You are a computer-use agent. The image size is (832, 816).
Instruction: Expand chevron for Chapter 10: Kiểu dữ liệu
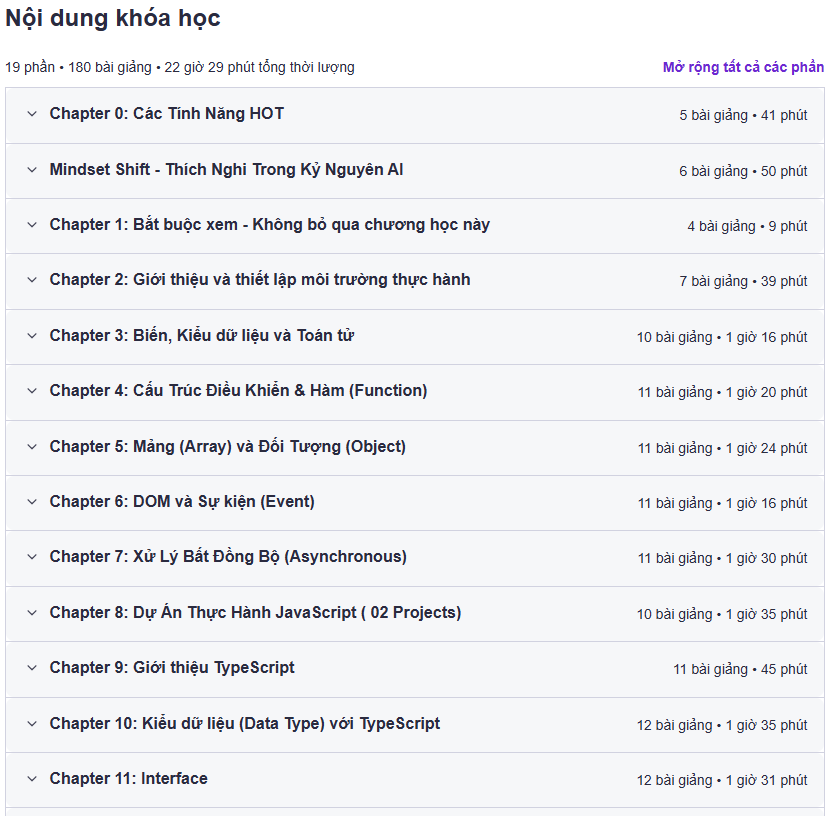[32, 724]
